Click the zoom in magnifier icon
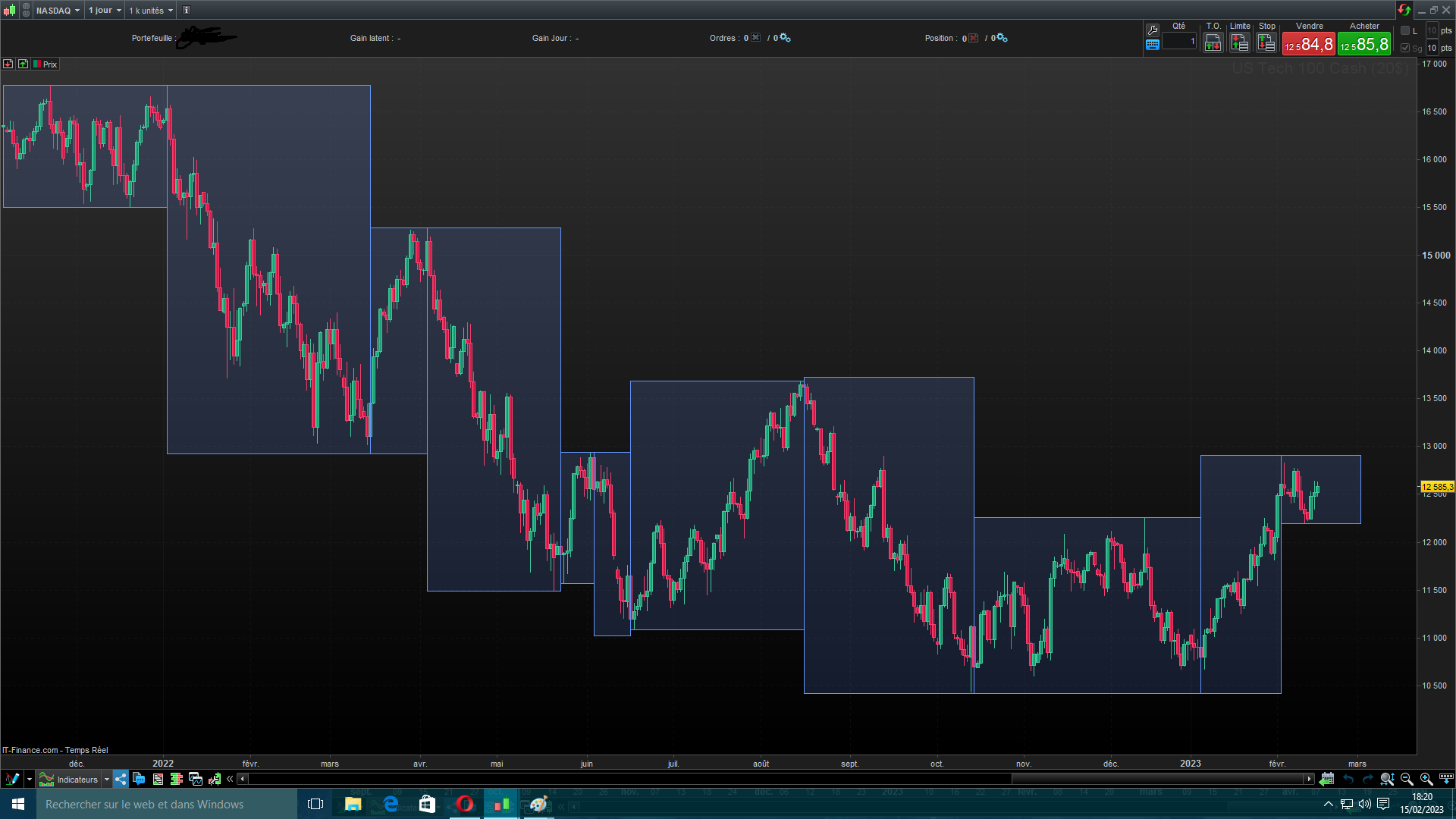 pyautogui.click(x=1426, y=779)
